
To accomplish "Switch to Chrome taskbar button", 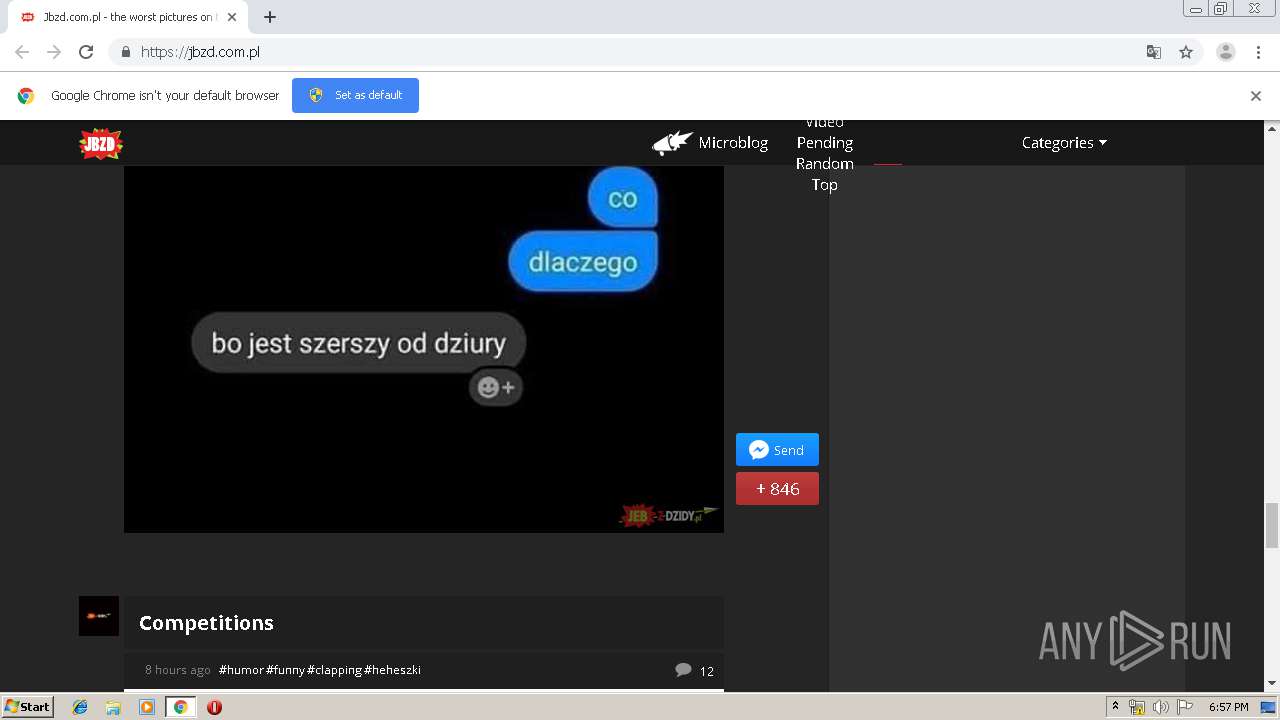I will 180,707.
